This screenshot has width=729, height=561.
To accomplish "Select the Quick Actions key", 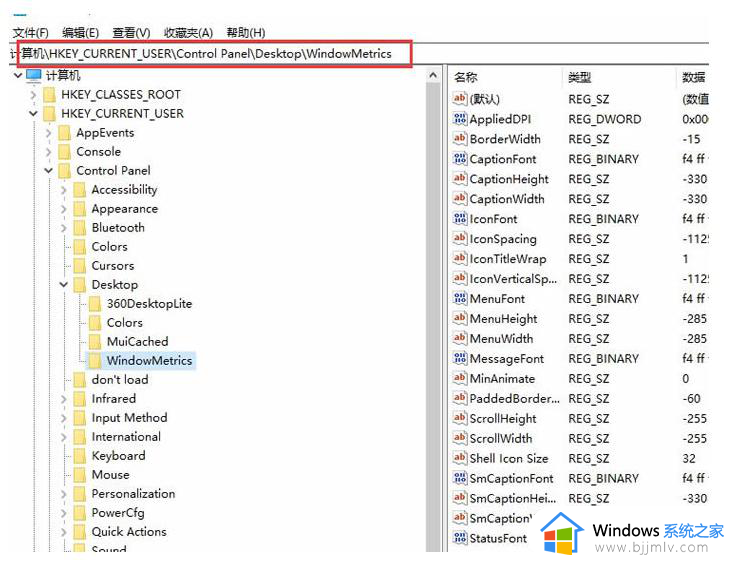I will (x=129, y=532).
